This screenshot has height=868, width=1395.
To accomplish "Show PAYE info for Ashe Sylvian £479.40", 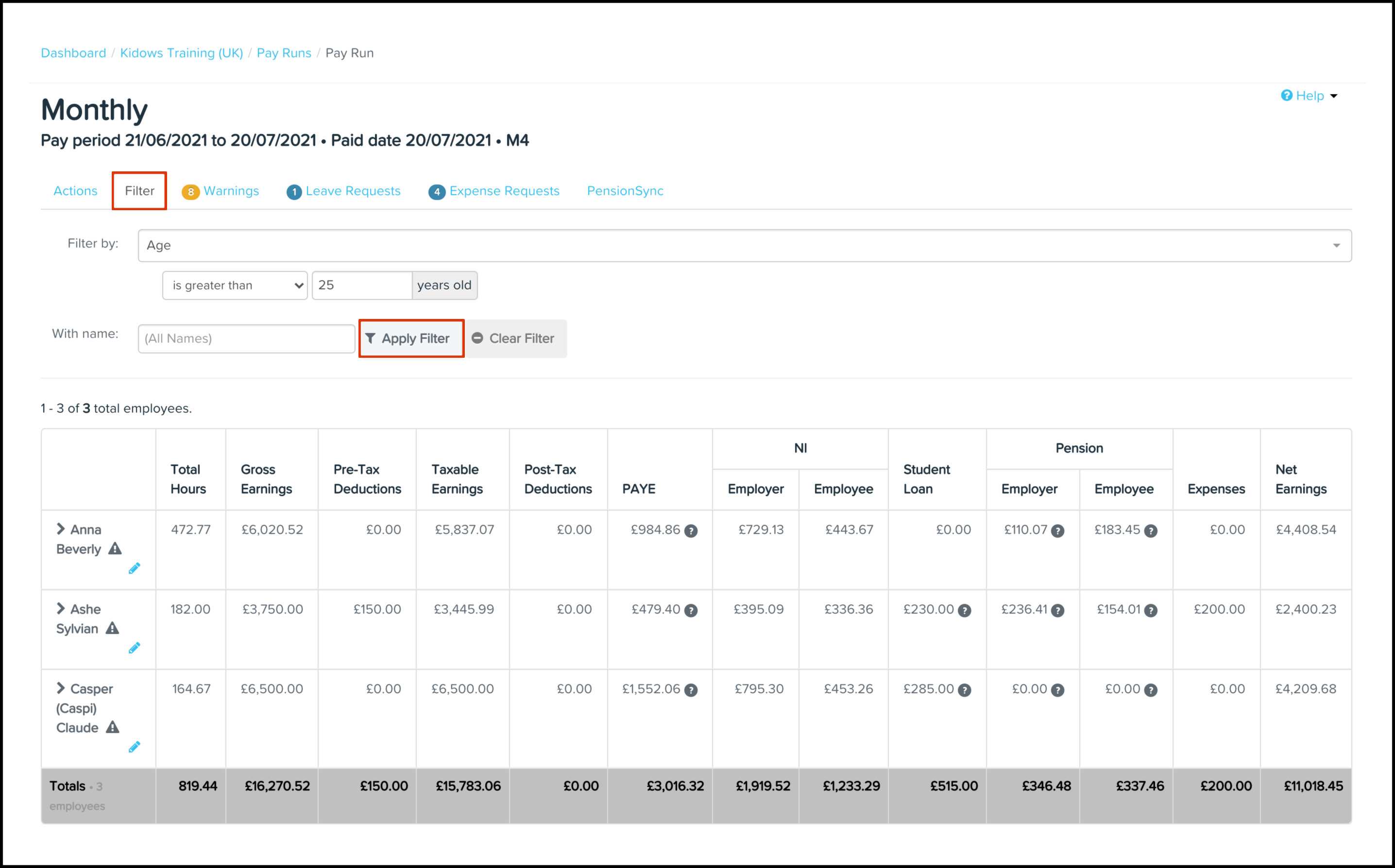I will click(692, 611).
